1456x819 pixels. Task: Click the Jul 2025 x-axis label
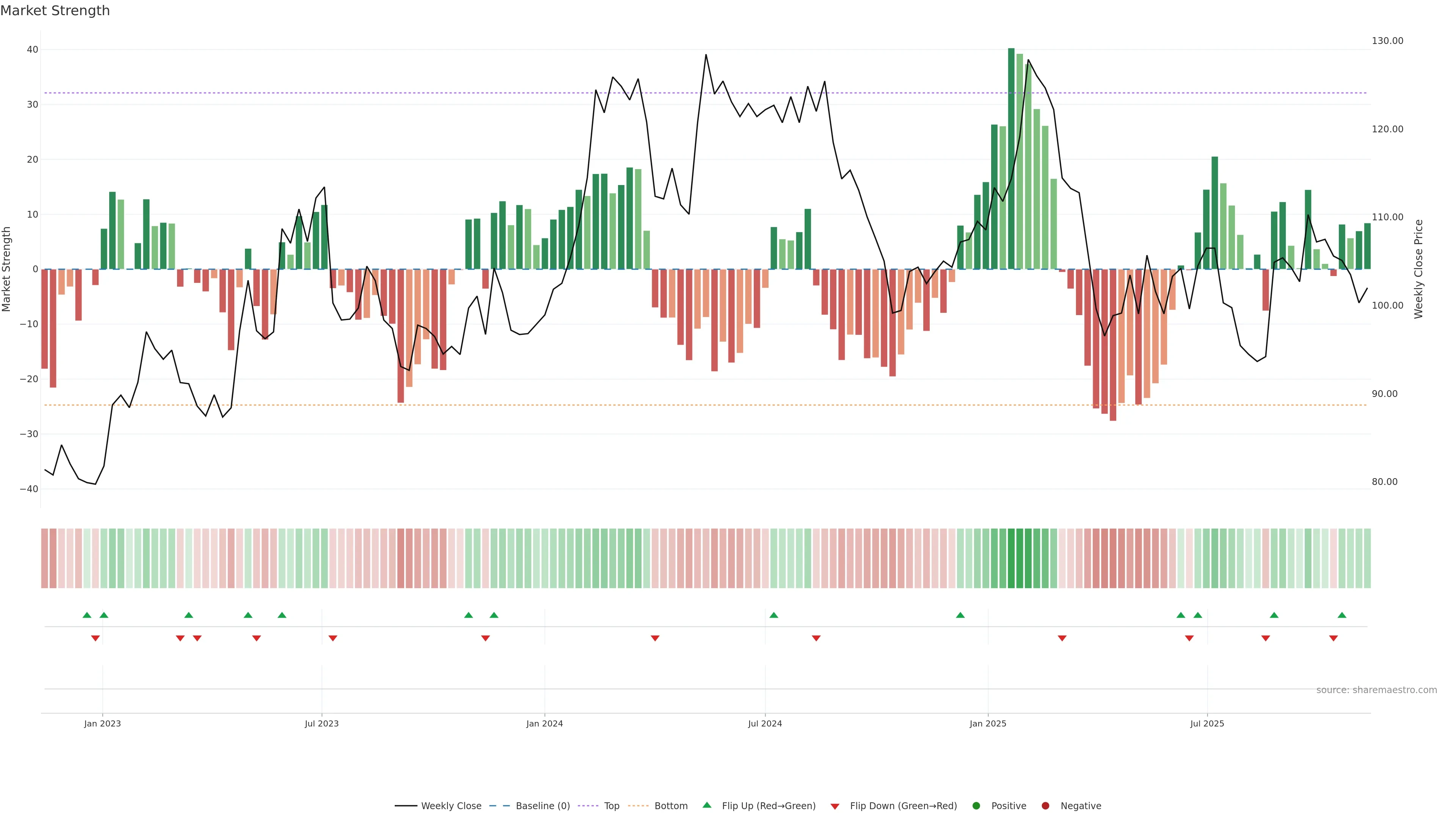1207,723
